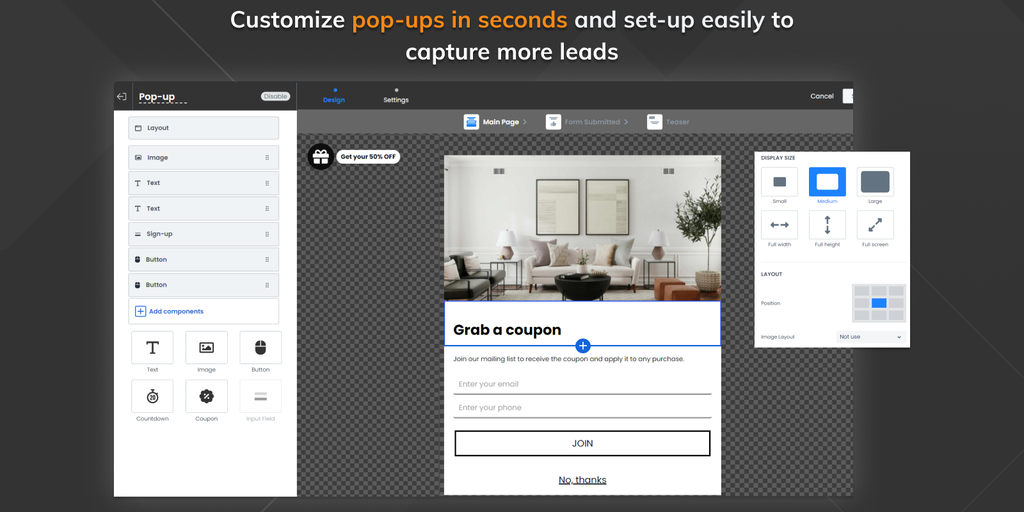Toggle the Disable pop-up switch

coord(275,97)
